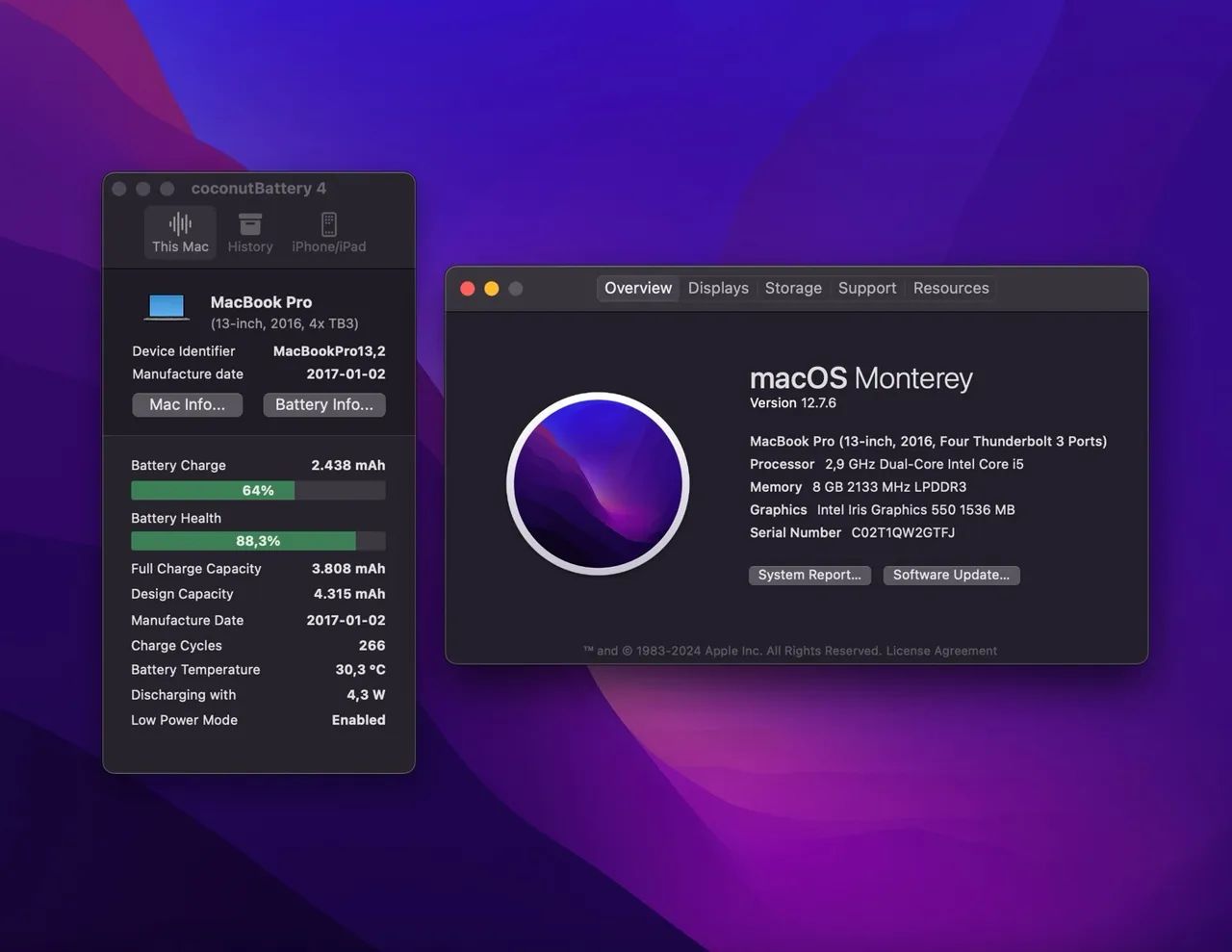1232x952 pixels.
Task: Click the "(13-inch, 2016, 4x TB3)" subtitle
Action: [x=285, y=324]
